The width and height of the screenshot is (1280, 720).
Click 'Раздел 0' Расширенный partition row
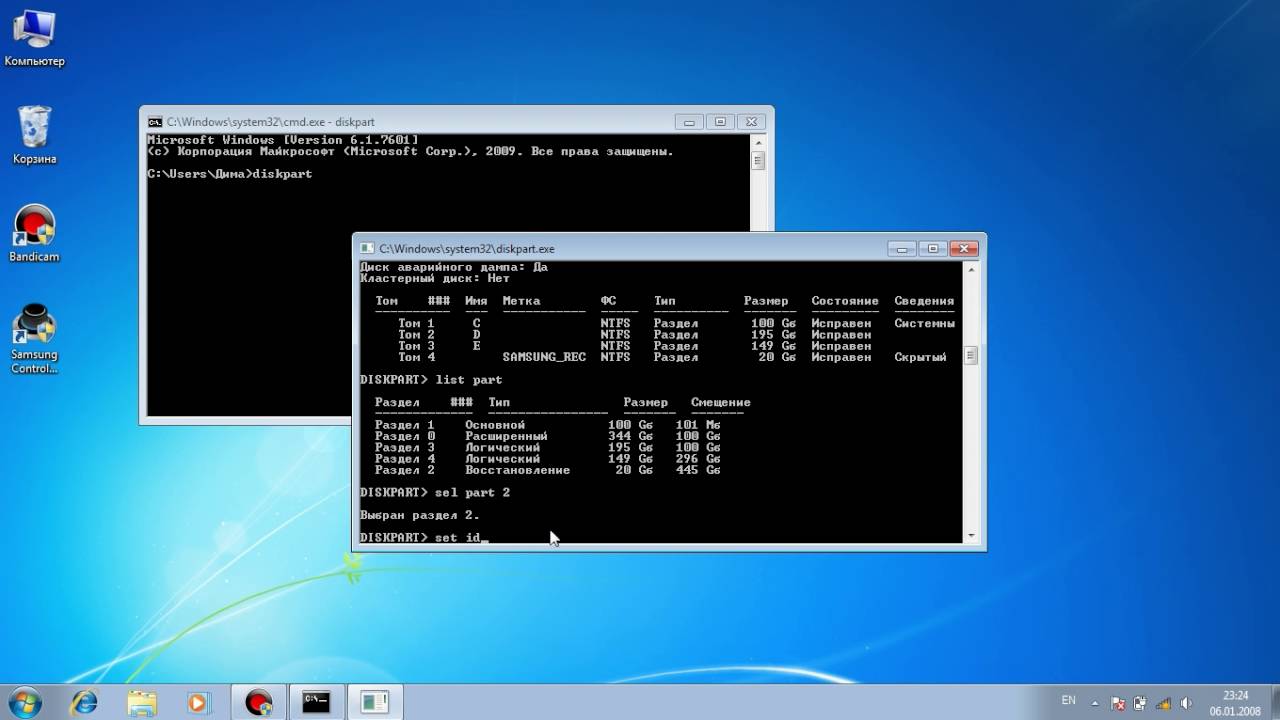point(548,436)
